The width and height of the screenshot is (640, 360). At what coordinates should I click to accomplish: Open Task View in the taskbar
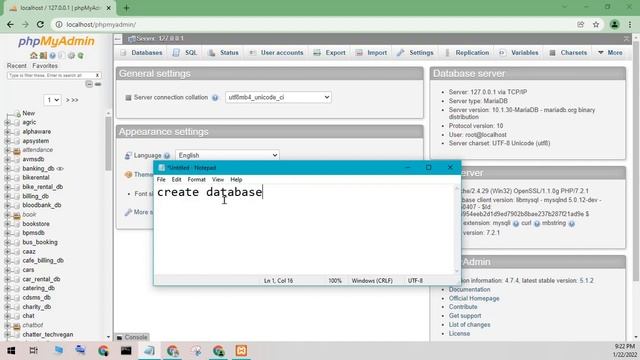(34, 351)
